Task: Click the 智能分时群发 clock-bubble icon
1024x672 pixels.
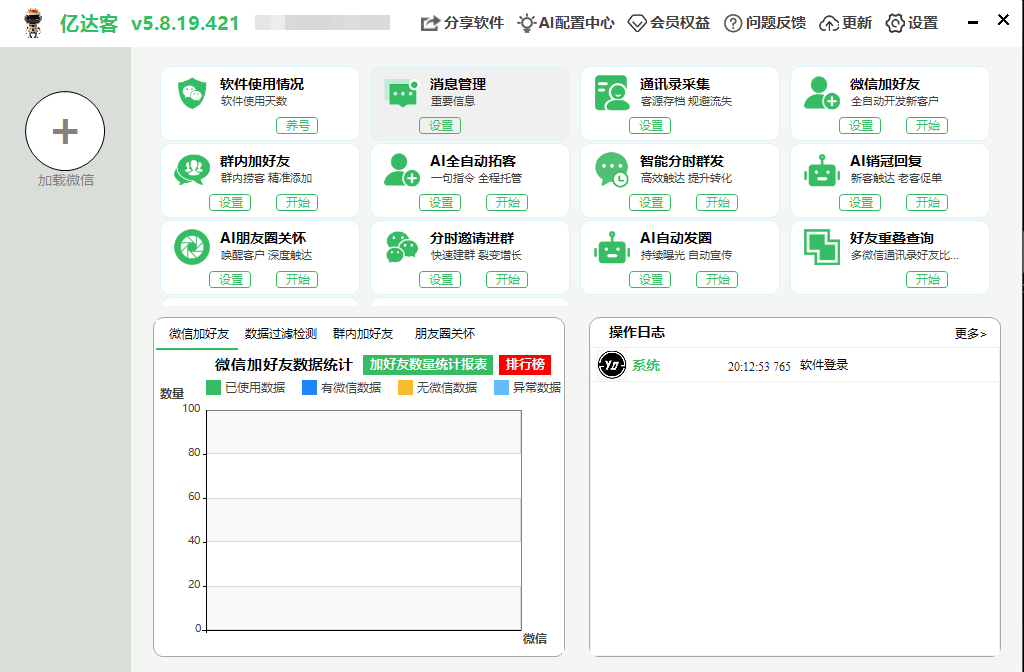Action: tap(611, 170)
